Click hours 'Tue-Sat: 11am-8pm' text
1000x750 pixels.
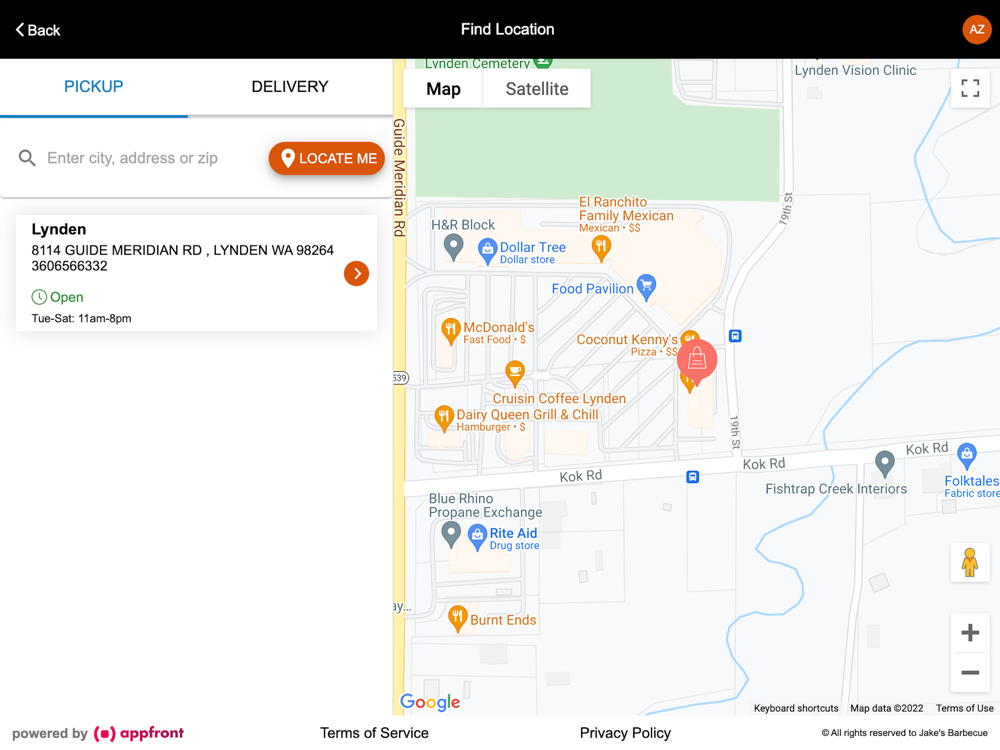point(82,318)
